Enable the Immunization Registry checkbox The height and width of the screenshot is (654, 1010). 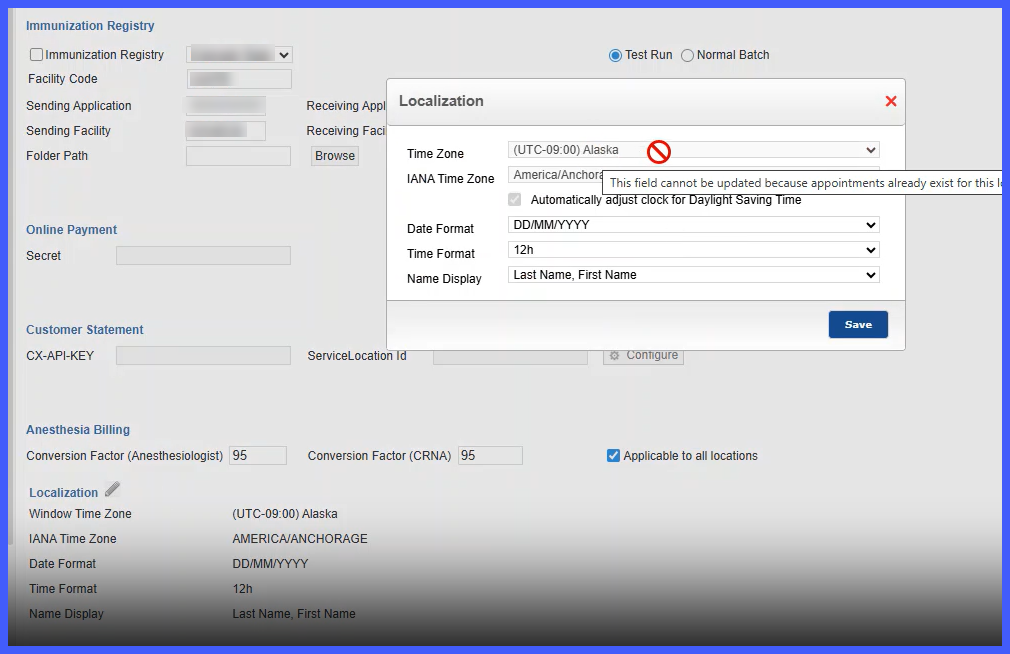point(37,55)
